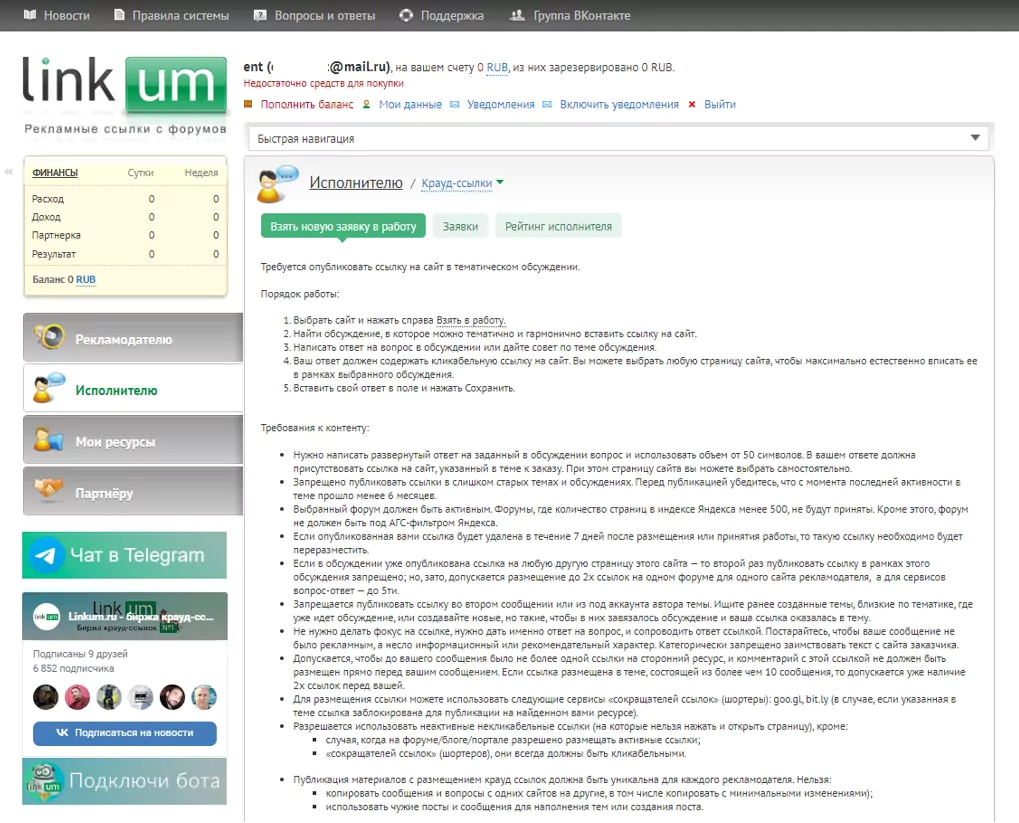Click the person-chat icon on Исполнителю sidebar item

coord(49,387)
